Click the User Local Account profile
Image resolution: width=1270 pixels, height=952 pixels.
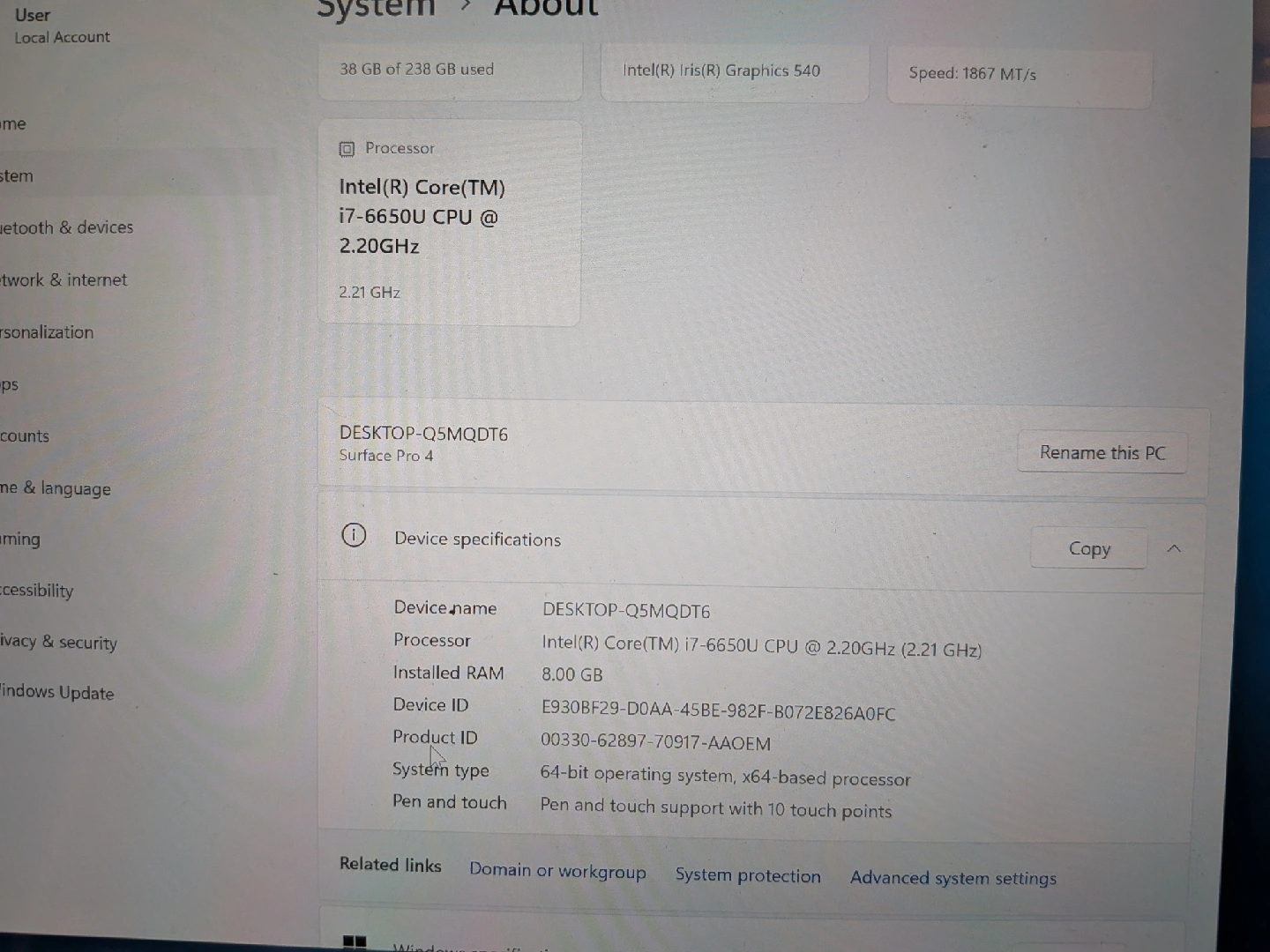tap(62, 26)
